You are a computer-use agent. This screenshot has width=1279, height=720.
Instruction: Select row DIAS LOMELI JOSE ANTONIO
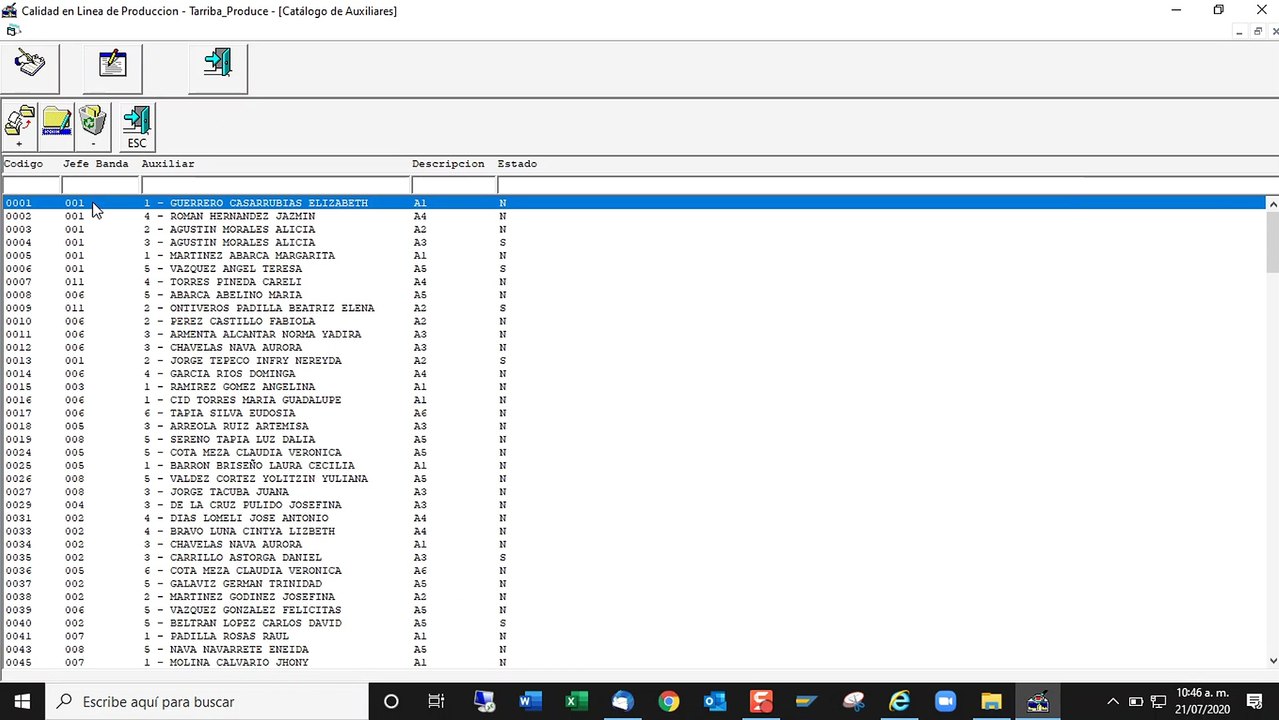634,518
